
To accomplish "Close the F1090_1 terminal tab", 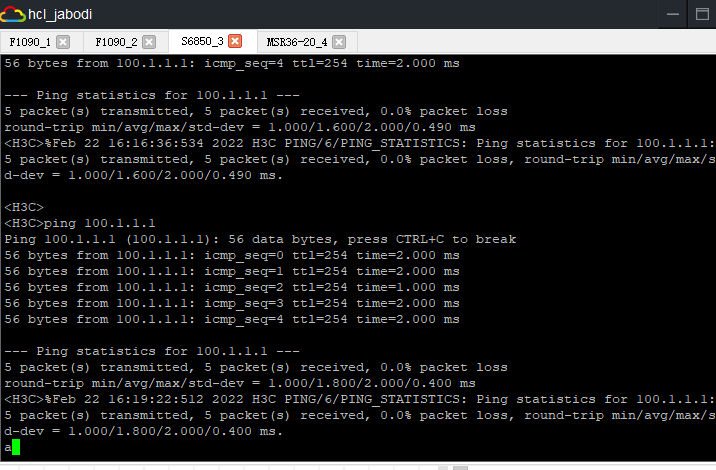I will pyautogui.click(x=63, y=42).
